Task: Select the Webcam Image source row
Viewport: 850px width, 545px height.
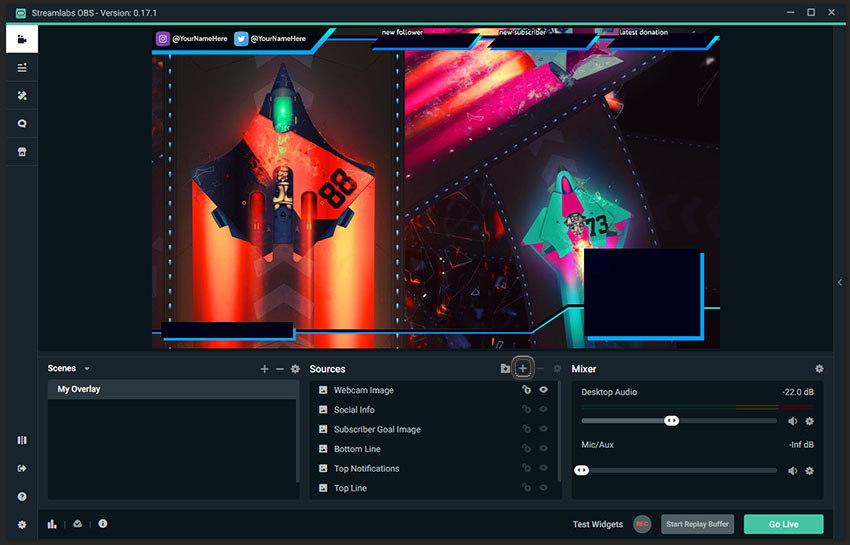Action: 434,390
